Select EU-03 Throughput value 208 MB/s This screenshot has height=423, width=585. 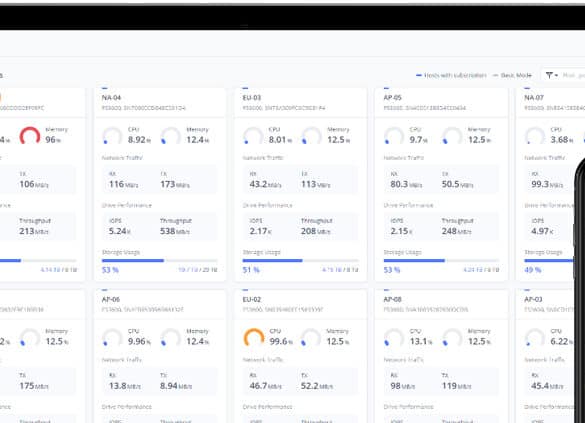316,231
